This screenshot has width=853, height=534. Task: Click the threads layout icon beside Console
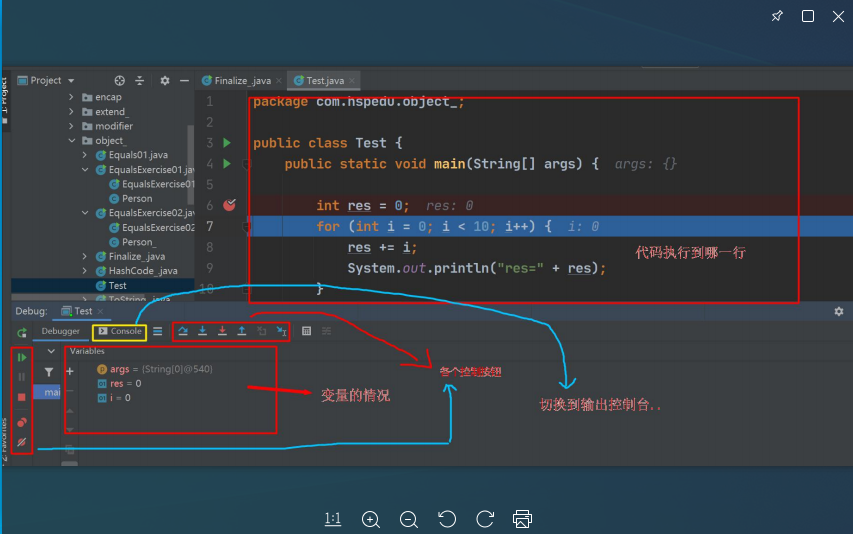(x=158, y=331)
